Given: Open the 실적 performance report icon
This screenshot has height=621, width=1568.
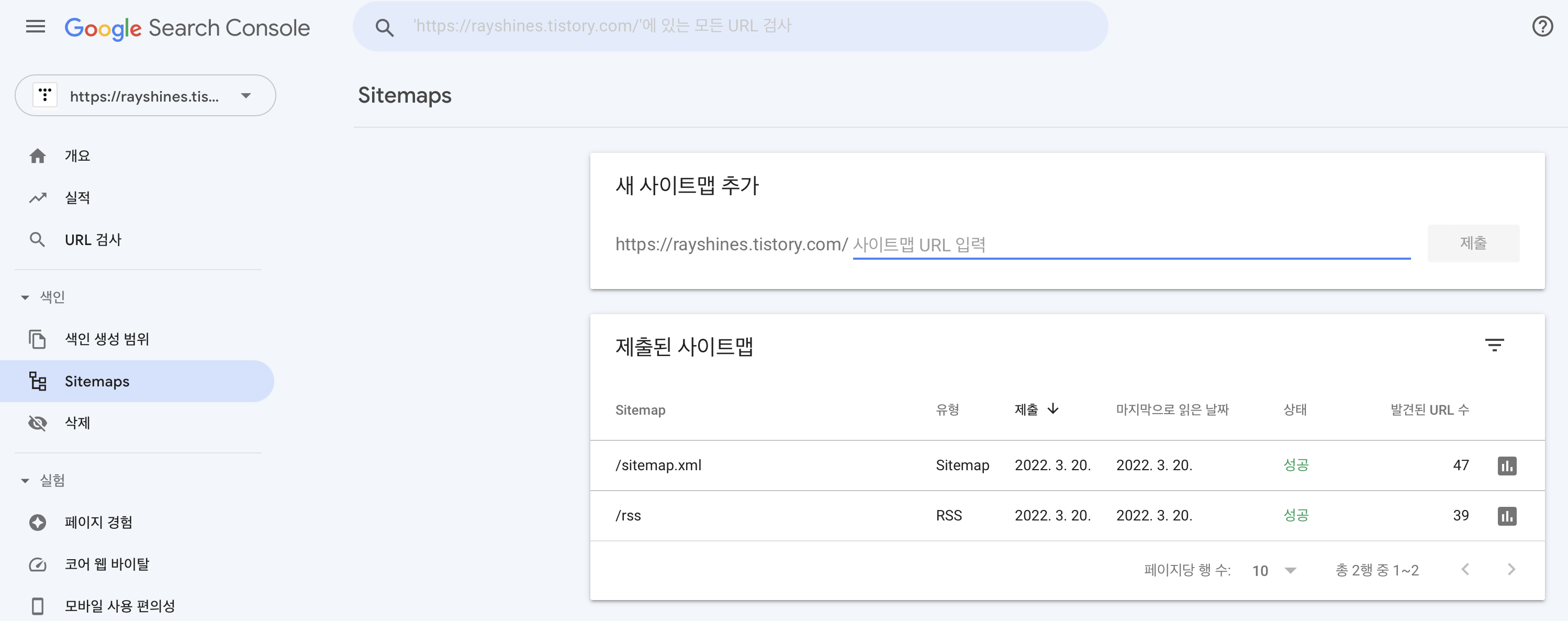Looking at the screenshot, I should coord(38,197).
